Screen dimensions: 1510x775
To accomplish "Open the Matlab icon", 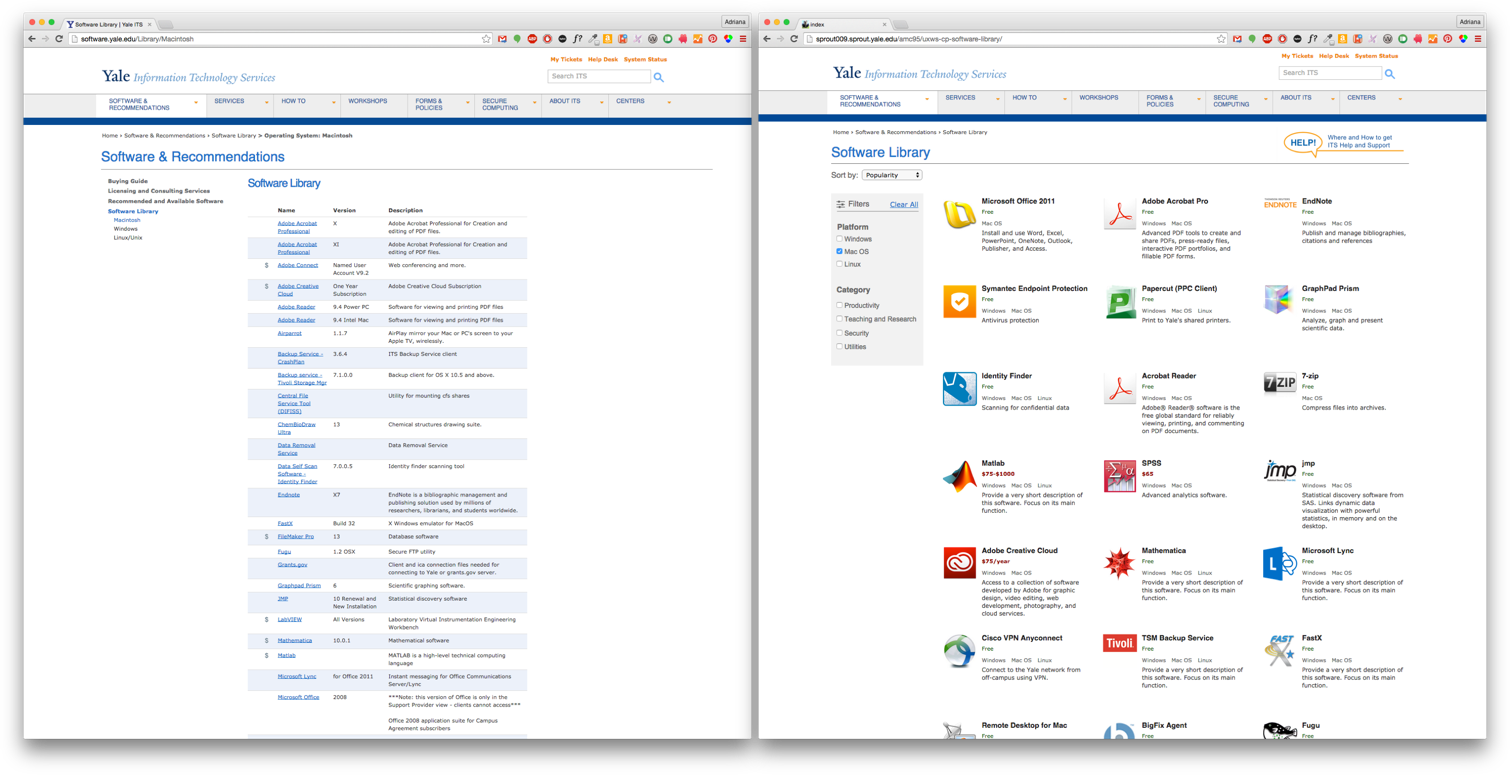I will pyautogui.click(x=960, y=476).
